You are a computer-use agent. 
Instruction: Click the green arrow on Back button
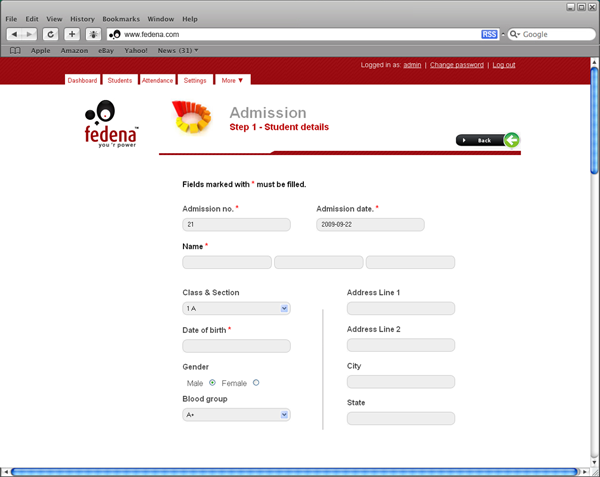(x=512, y=140)
